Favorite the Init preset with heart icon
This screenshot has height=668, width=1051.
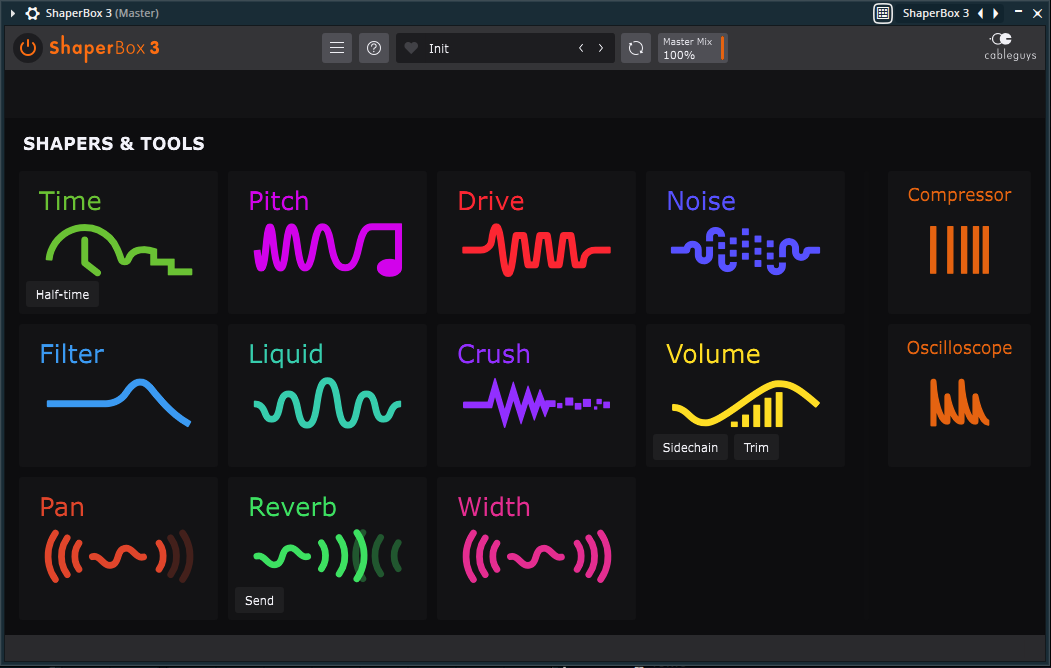(x=411, y=48)
